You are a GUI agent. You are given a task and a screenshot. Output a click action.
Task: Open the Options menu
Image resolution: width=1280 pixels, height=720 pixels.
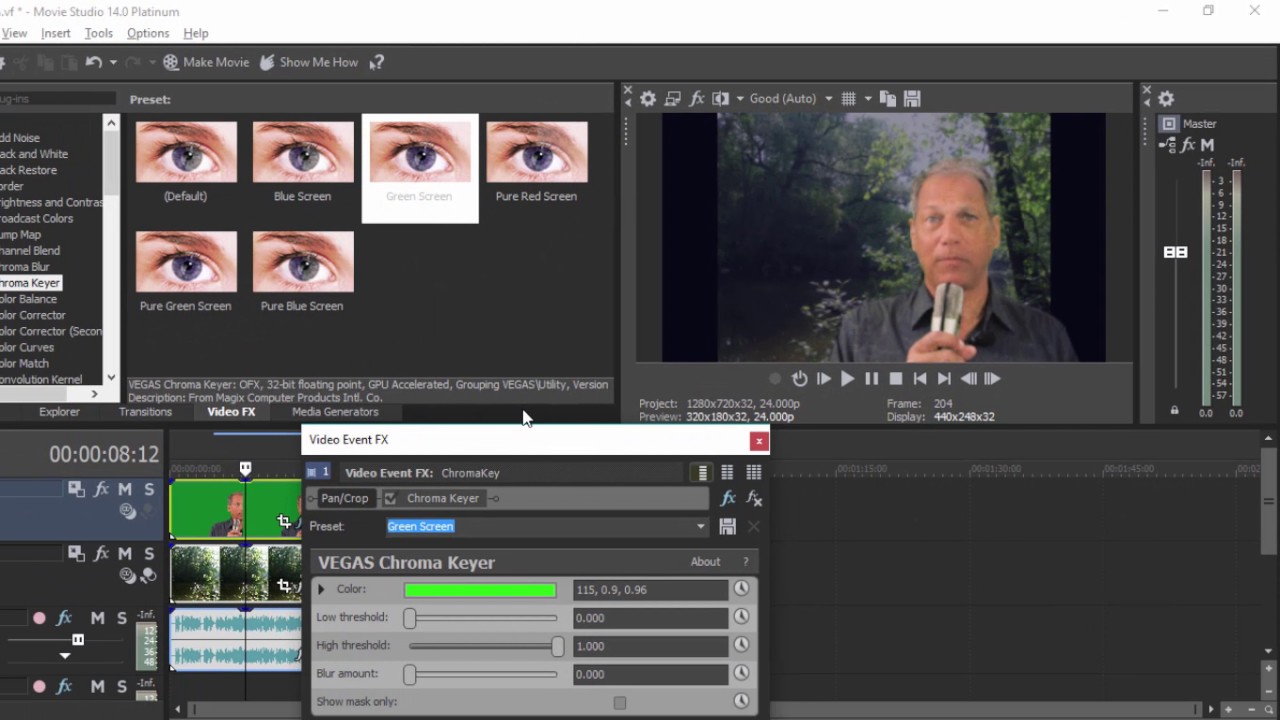148,33
